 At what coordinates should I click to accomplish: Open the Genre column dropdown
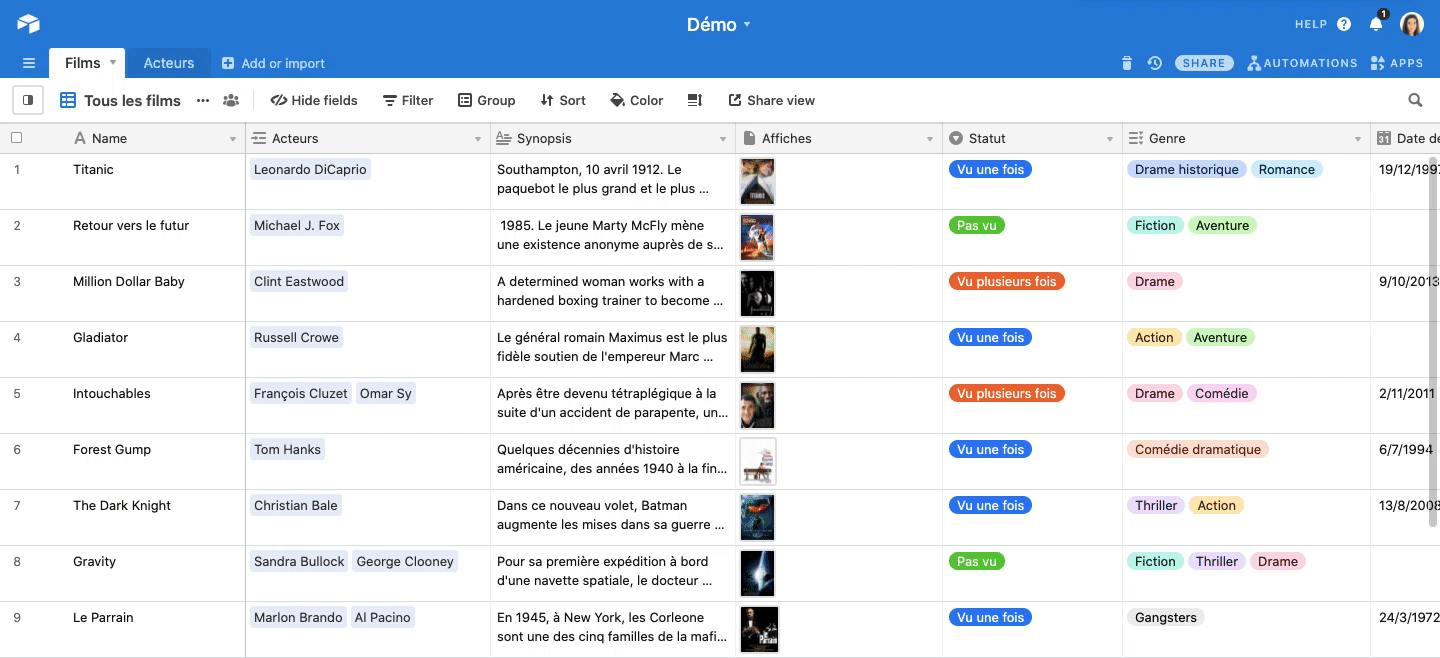[1358, 139]
